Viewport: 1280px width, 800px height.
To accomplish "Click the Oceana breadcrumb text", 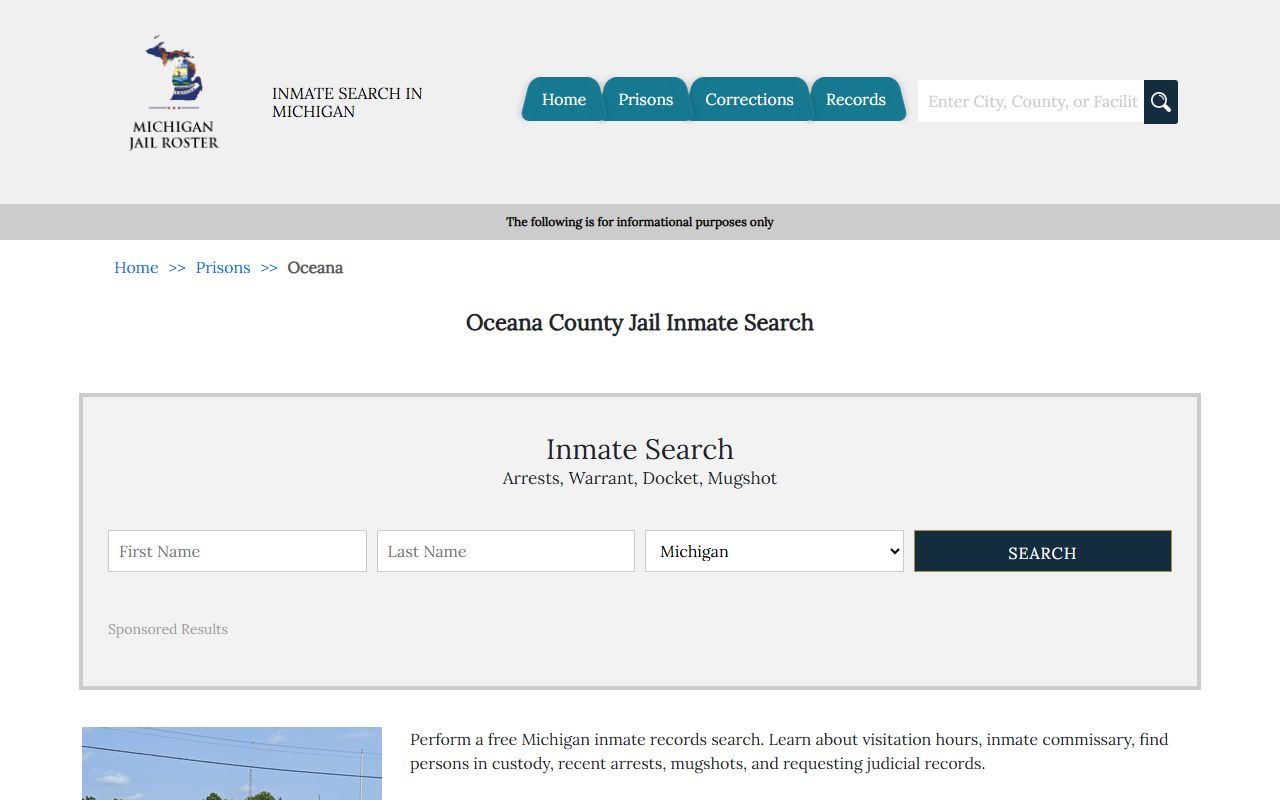I will coord(315,268).
